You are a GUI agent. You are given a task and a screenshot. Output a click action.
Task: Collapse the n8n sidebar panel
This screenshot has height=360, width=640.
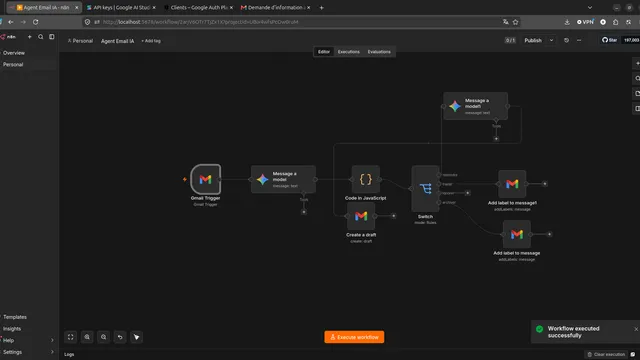coord(52,37)
